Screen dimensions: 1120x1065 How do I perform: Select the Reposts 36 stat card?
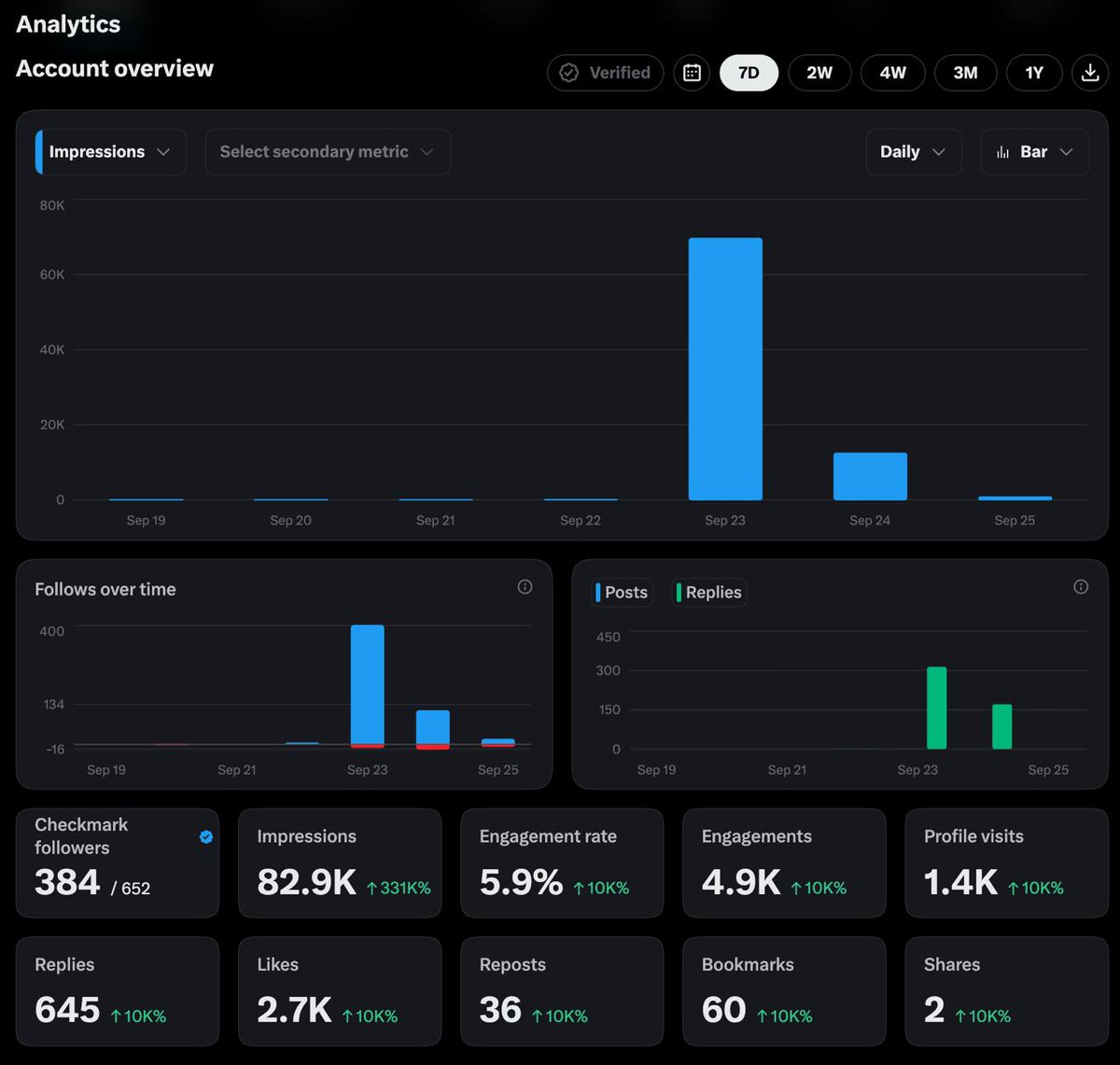pyautogui.click(x=562, y=991)
